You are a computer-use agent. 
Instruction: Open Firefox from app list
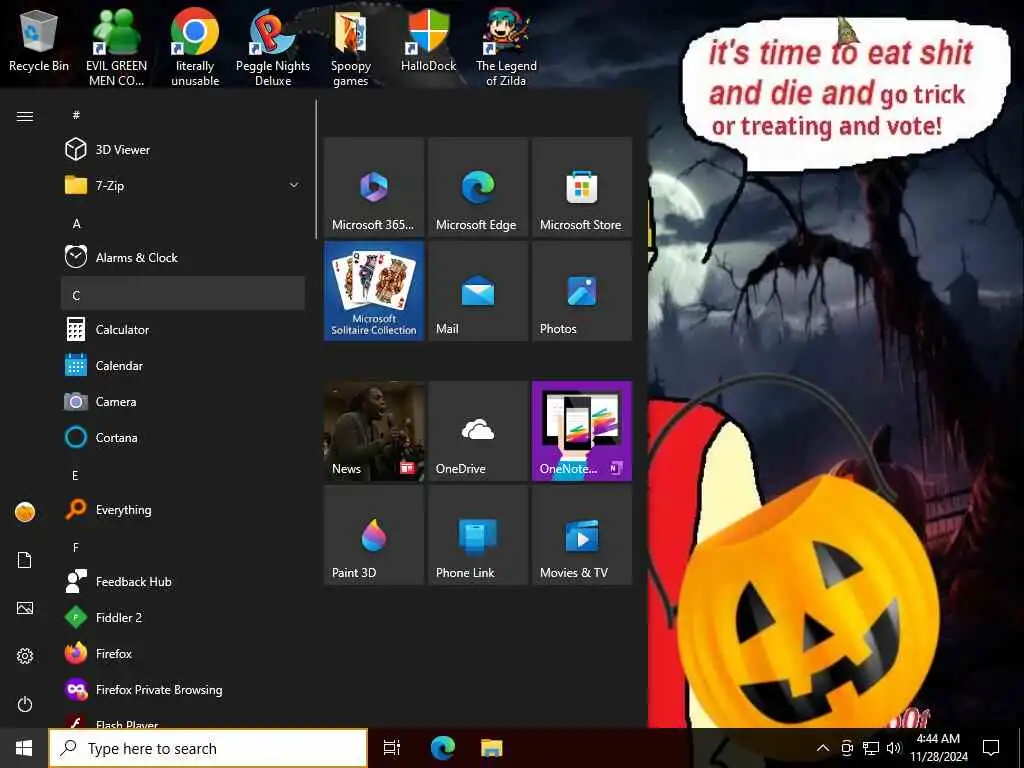183,653
